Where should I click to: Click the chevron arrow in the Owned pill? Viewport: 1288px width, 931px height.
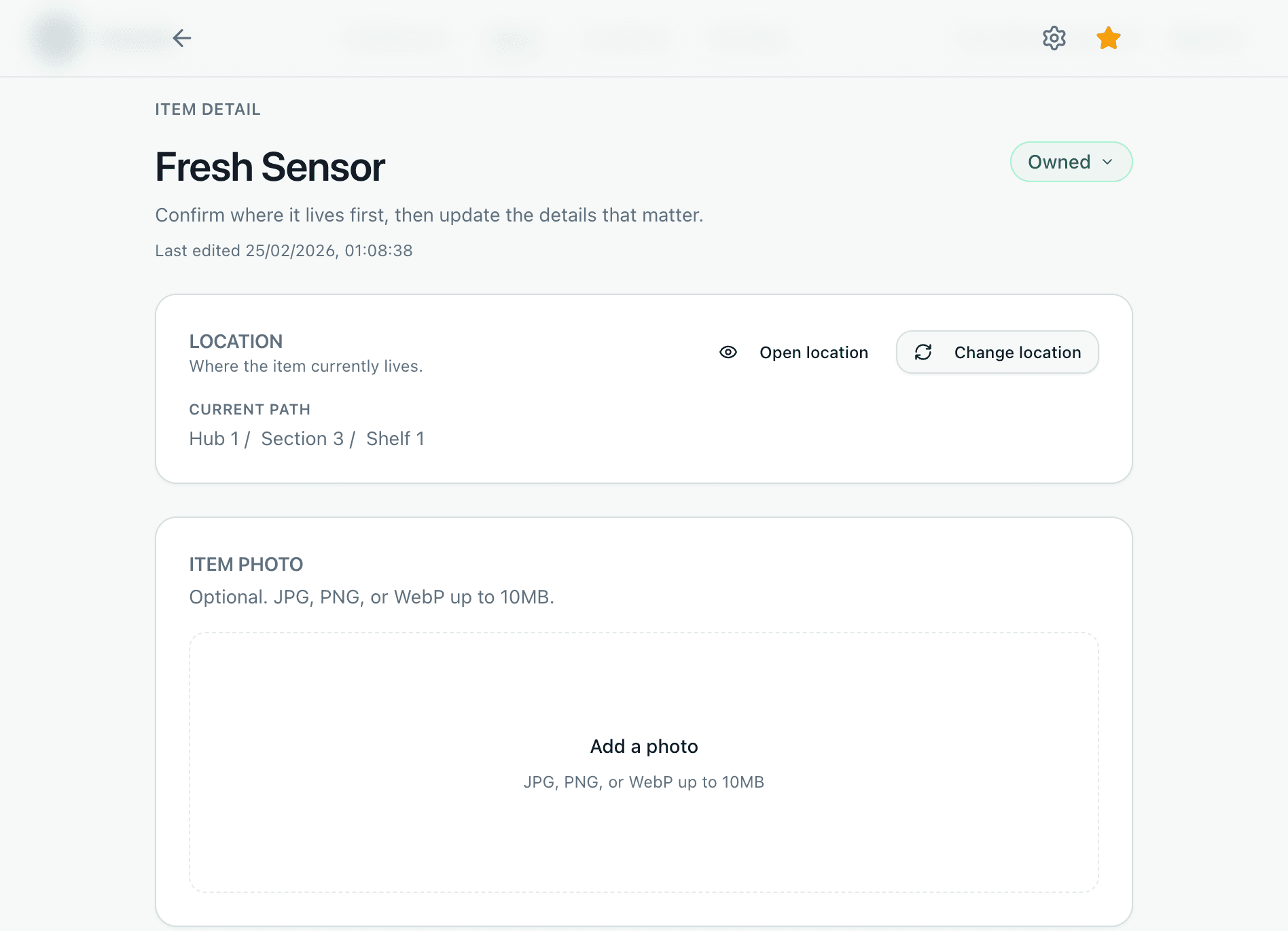1107,162
